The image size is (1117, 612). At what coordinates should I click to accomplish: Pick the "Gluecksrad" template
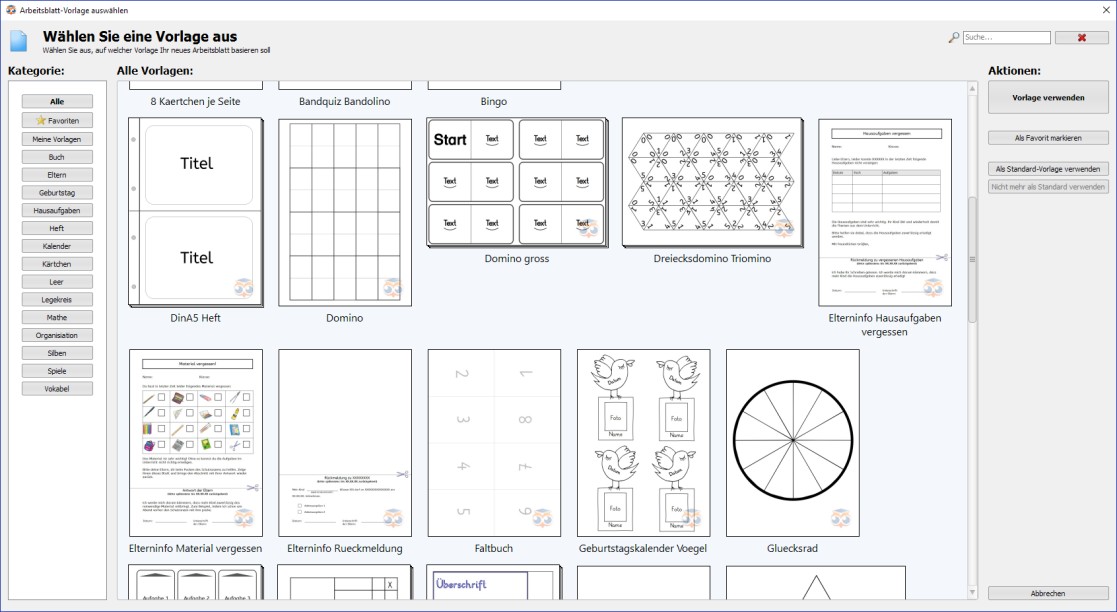(795, 440)
